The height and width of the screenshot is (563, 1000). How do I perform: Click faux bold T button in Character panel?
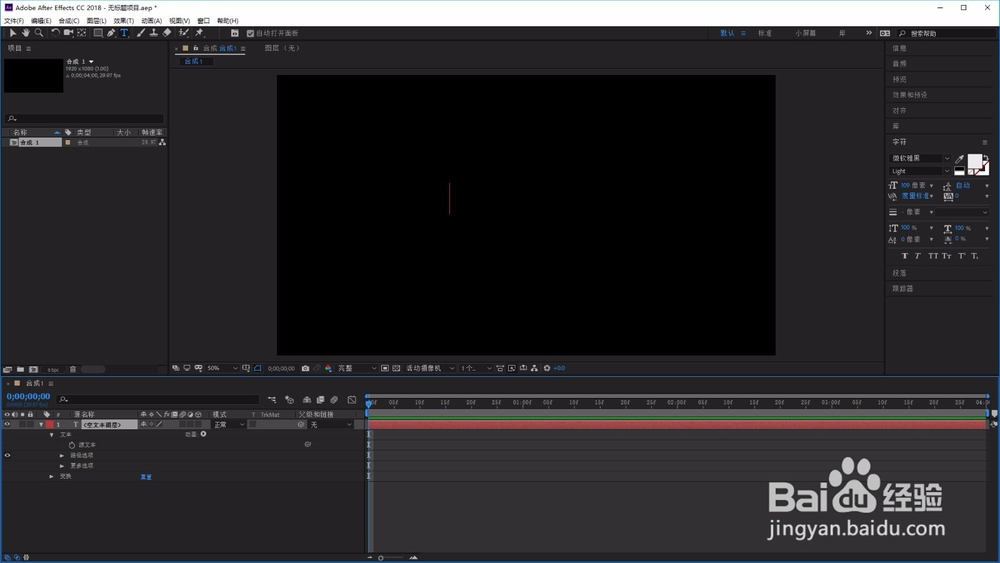pyautogui.click(x=904, y=256)
